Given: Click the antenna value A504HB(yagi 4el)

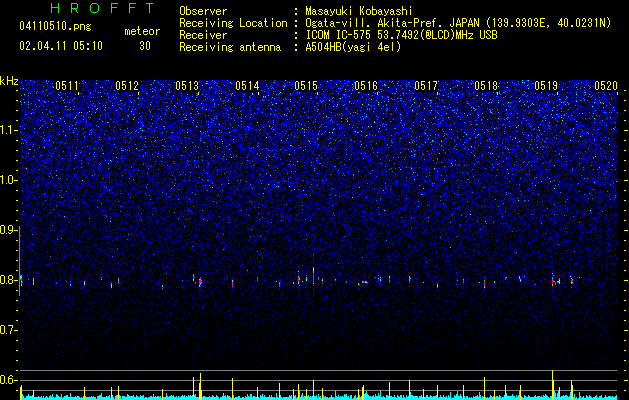Looking at the screenshot, I should [353, 47].
